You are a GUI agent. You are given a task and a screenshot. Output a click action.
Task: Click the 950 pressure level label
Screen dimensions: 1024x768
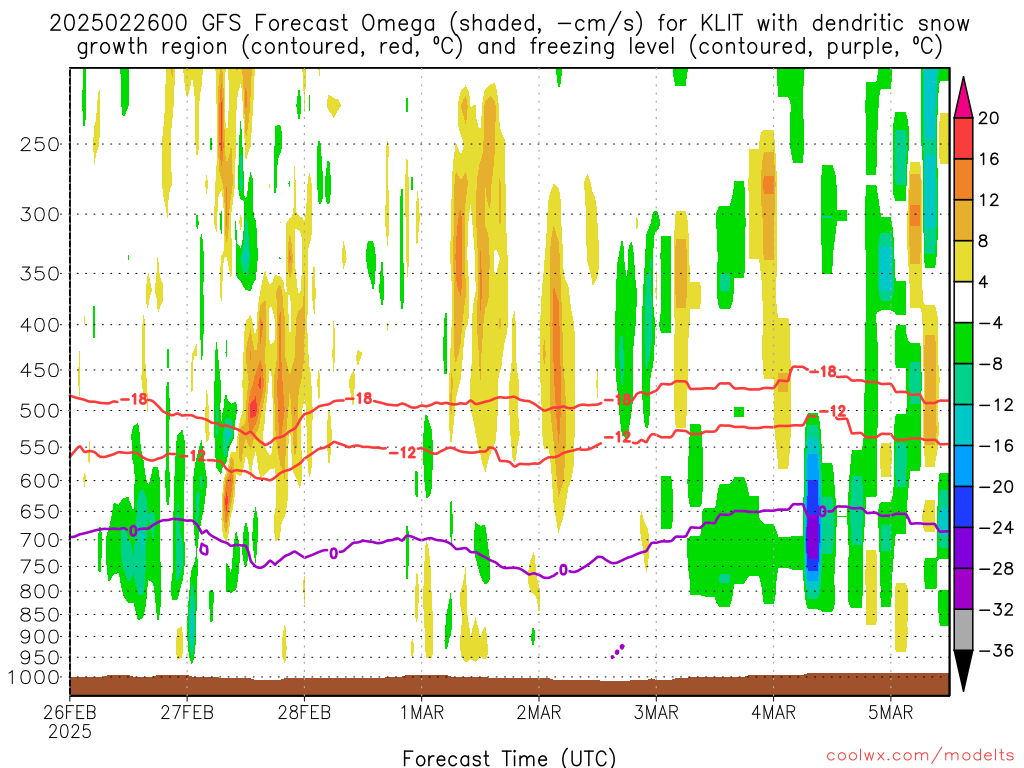click(x=40, y=658)
